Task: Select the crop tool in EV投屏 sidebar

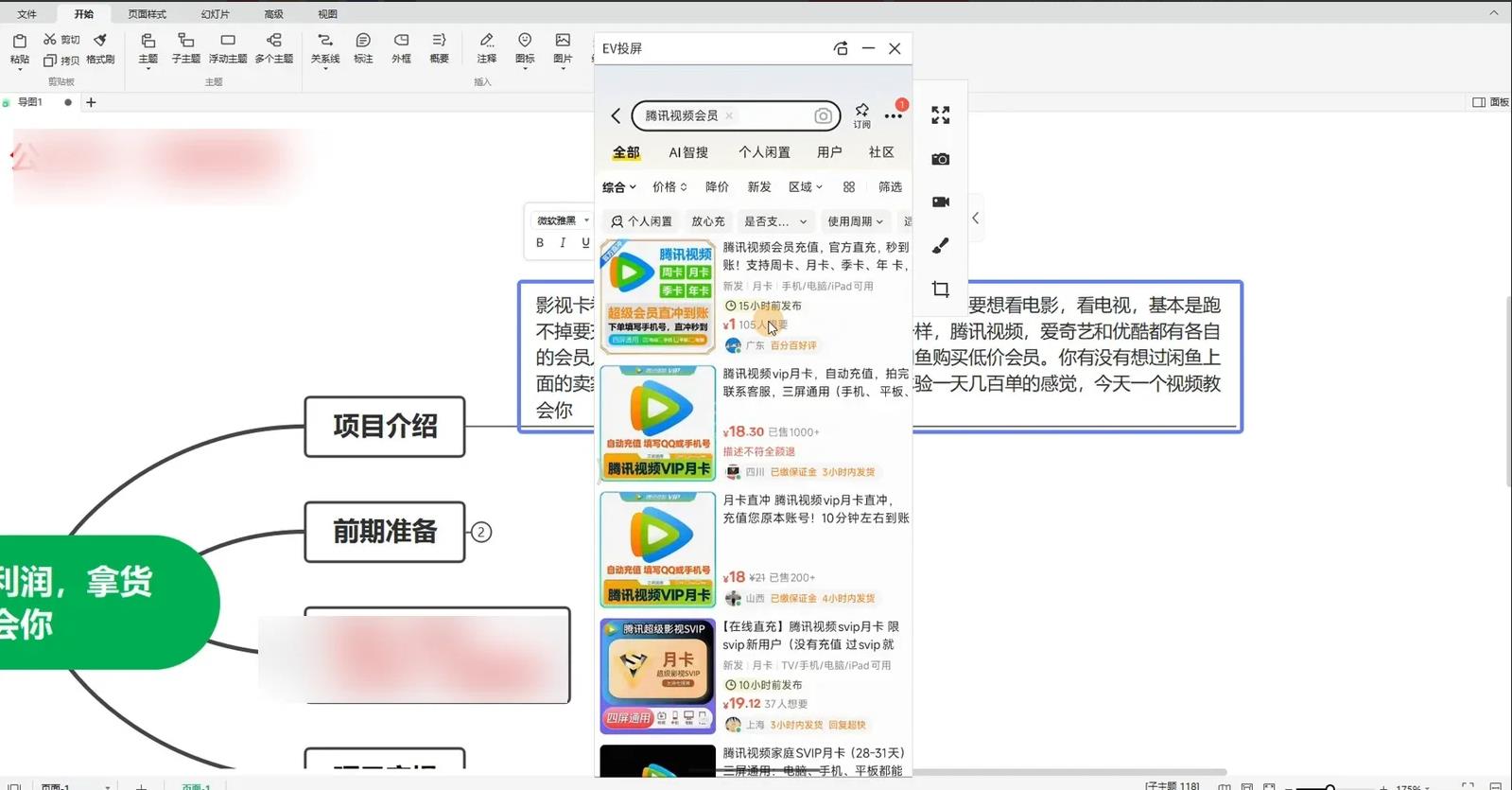Action: [941, 289]
